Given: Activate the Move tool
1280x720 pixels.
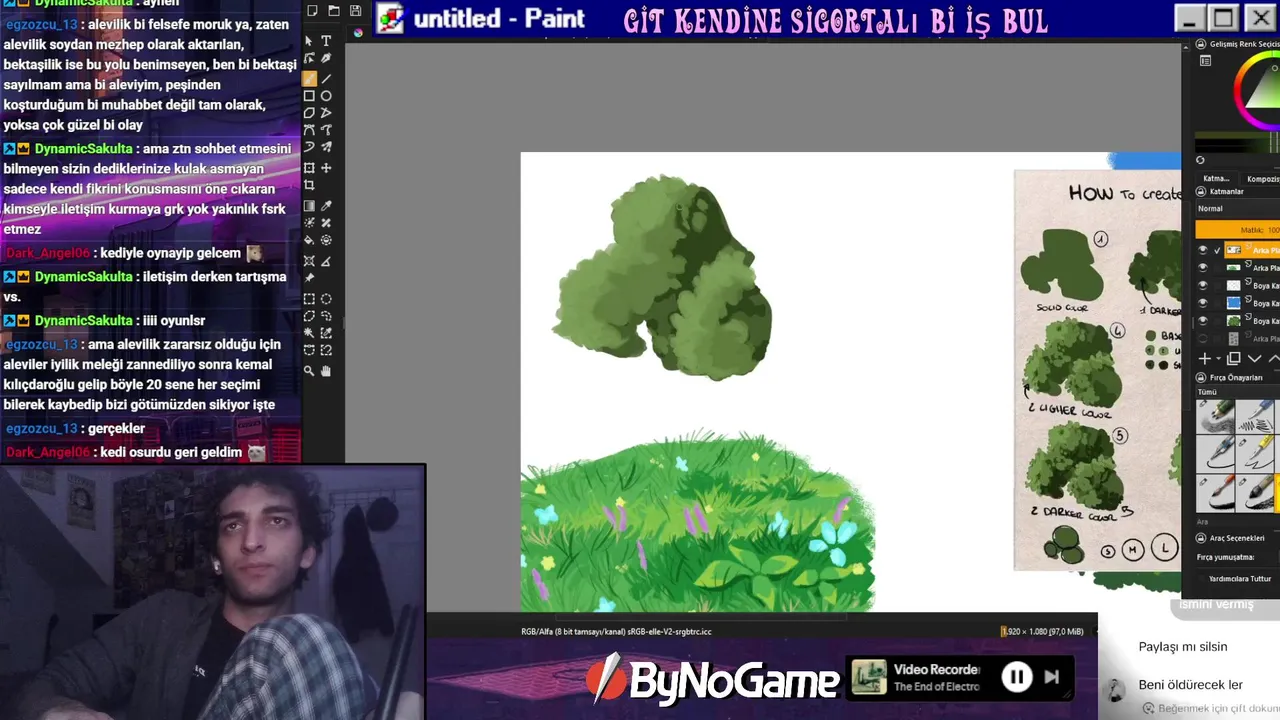Looking at the screenshot, I should click(326, 168).
